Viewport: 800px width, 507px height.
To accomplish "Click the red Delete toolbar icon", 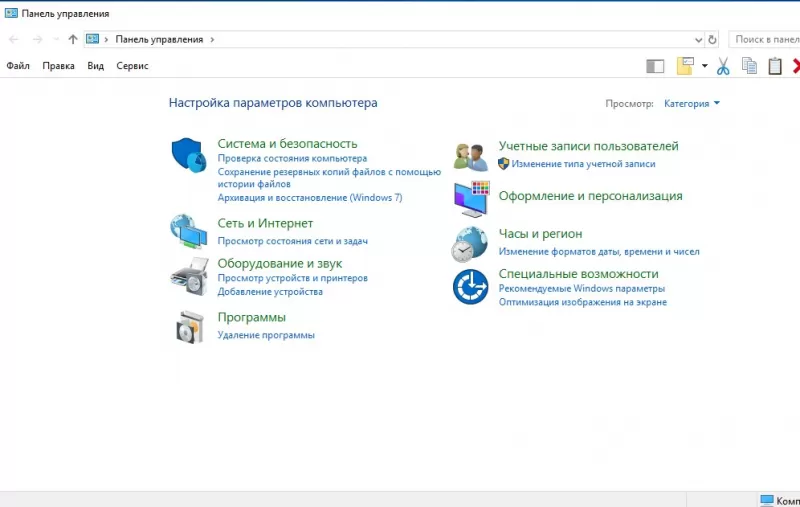I will pos(796,66).
